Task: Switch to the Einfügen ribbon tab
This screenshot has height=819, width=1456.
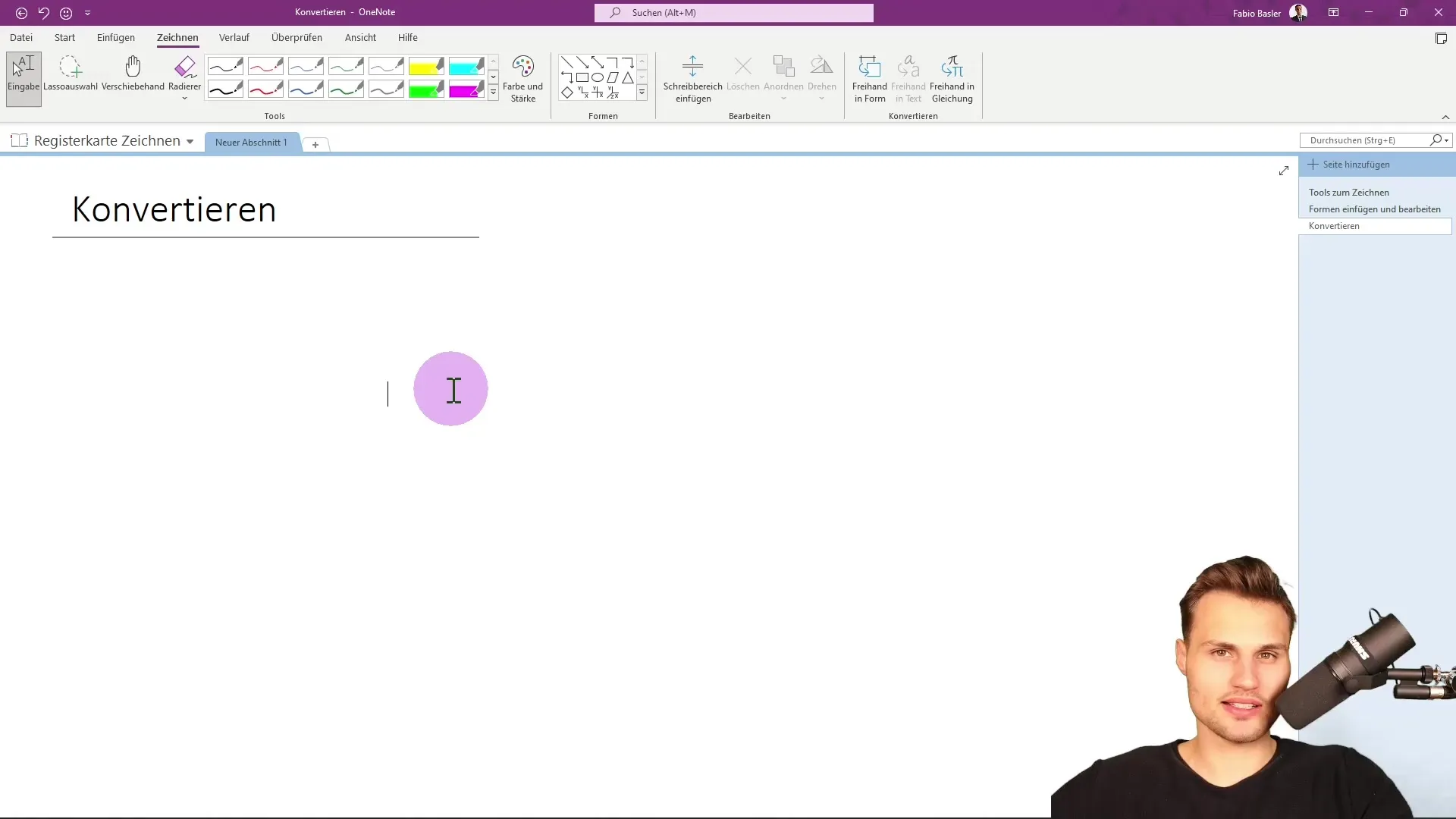Action: coord(115,37)
